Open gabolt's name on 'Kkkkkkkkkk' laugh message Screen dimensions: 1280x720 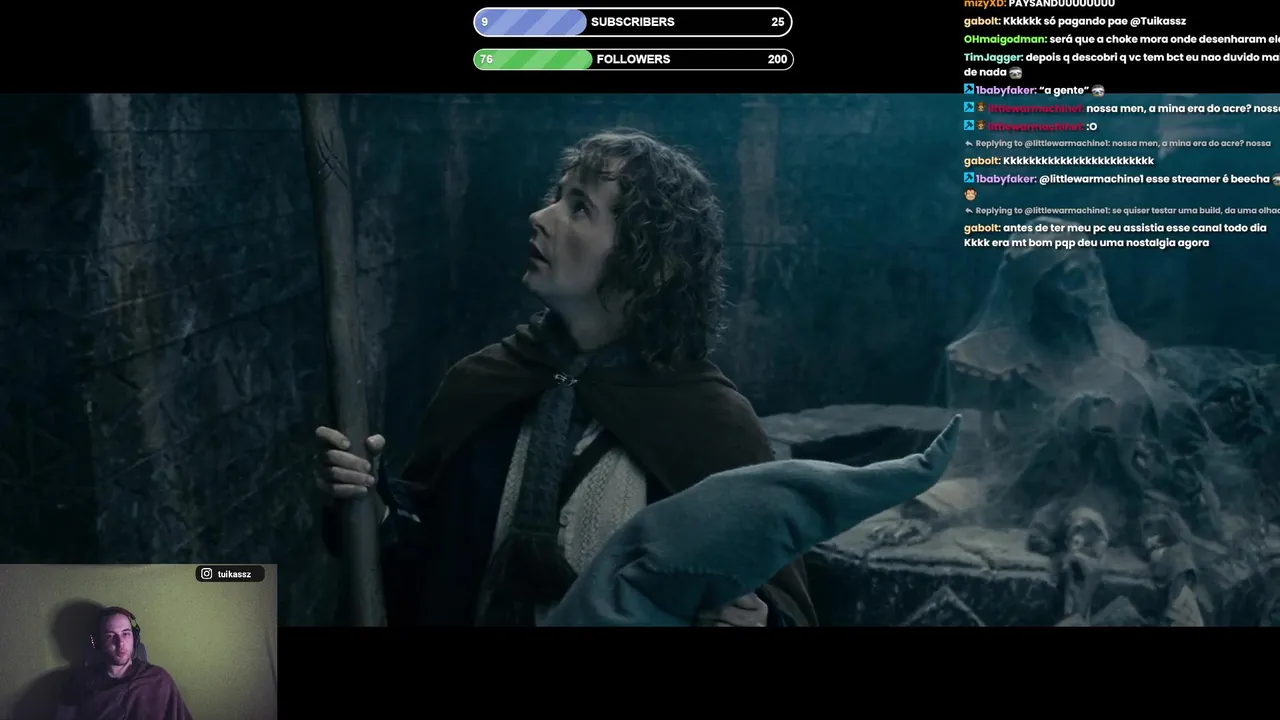click(982, 160)
